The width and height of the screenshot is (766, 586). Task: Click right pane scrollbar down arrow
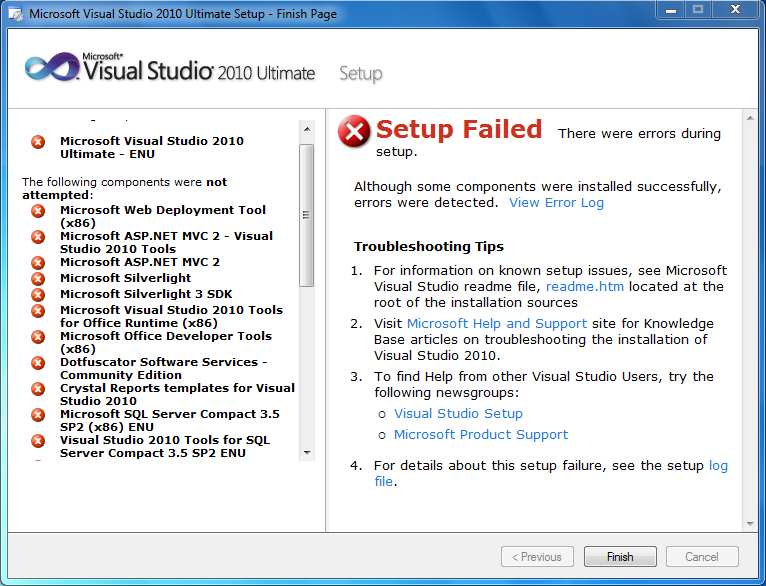point(750,524)
